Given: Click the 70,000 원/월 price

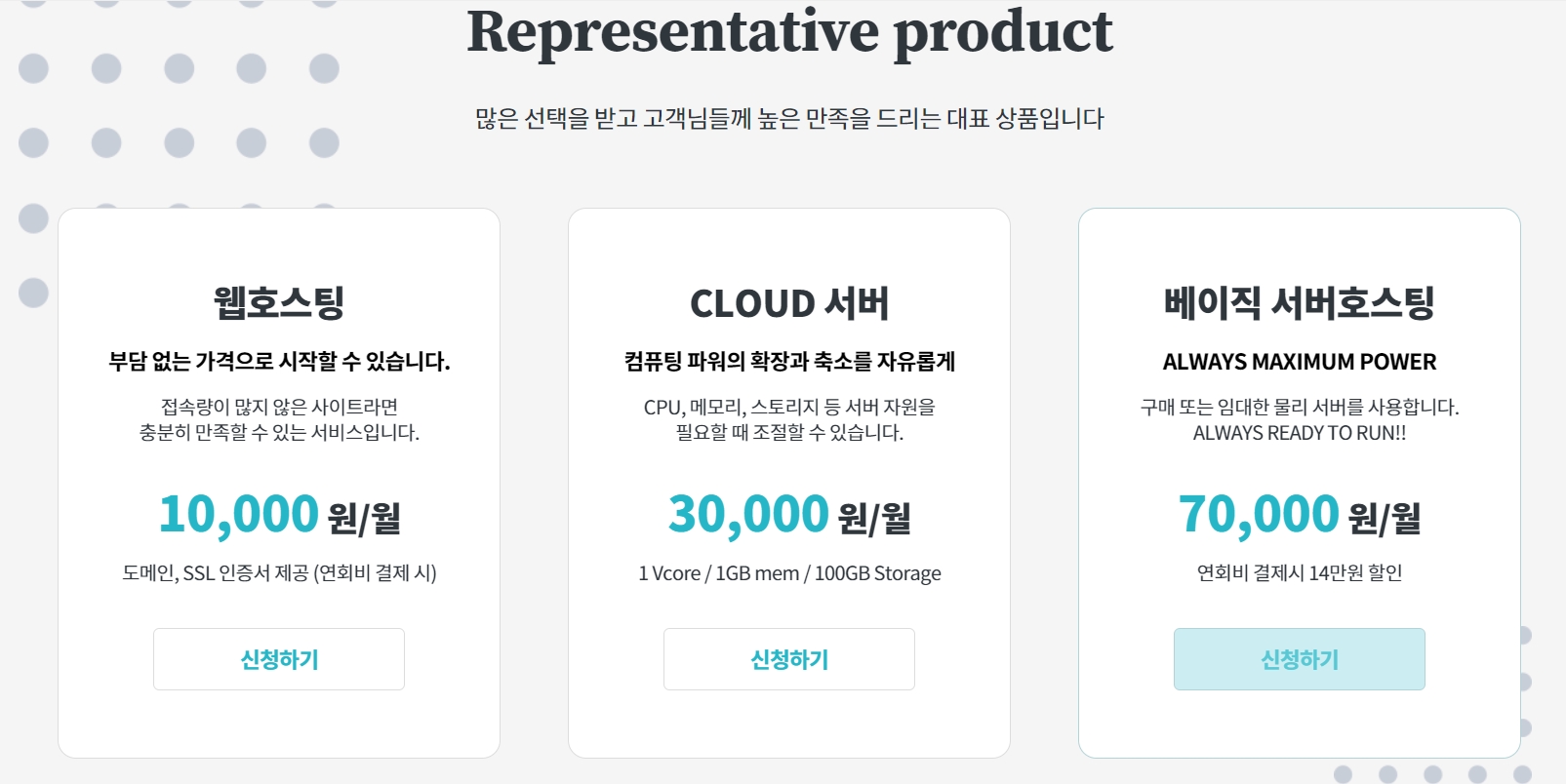Looking at the screenshot, I should coord(1300,515).
